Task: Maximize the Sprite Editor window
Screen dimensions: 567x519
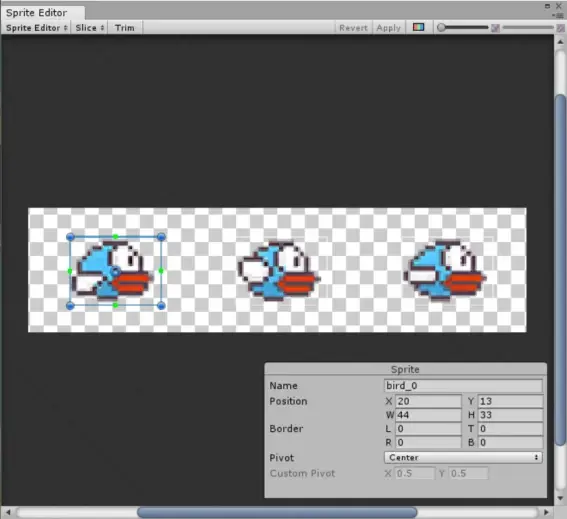Action: click(x=547, y=6)
